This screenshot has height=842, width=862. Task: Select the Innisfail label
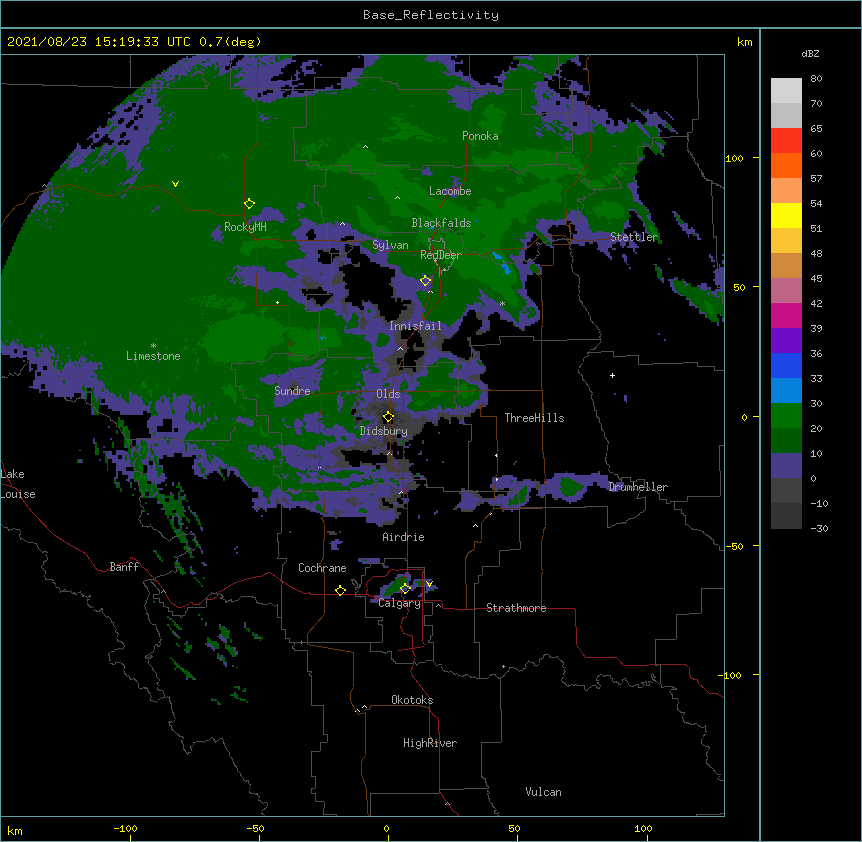pyautogui.click(x=415, y=326)
